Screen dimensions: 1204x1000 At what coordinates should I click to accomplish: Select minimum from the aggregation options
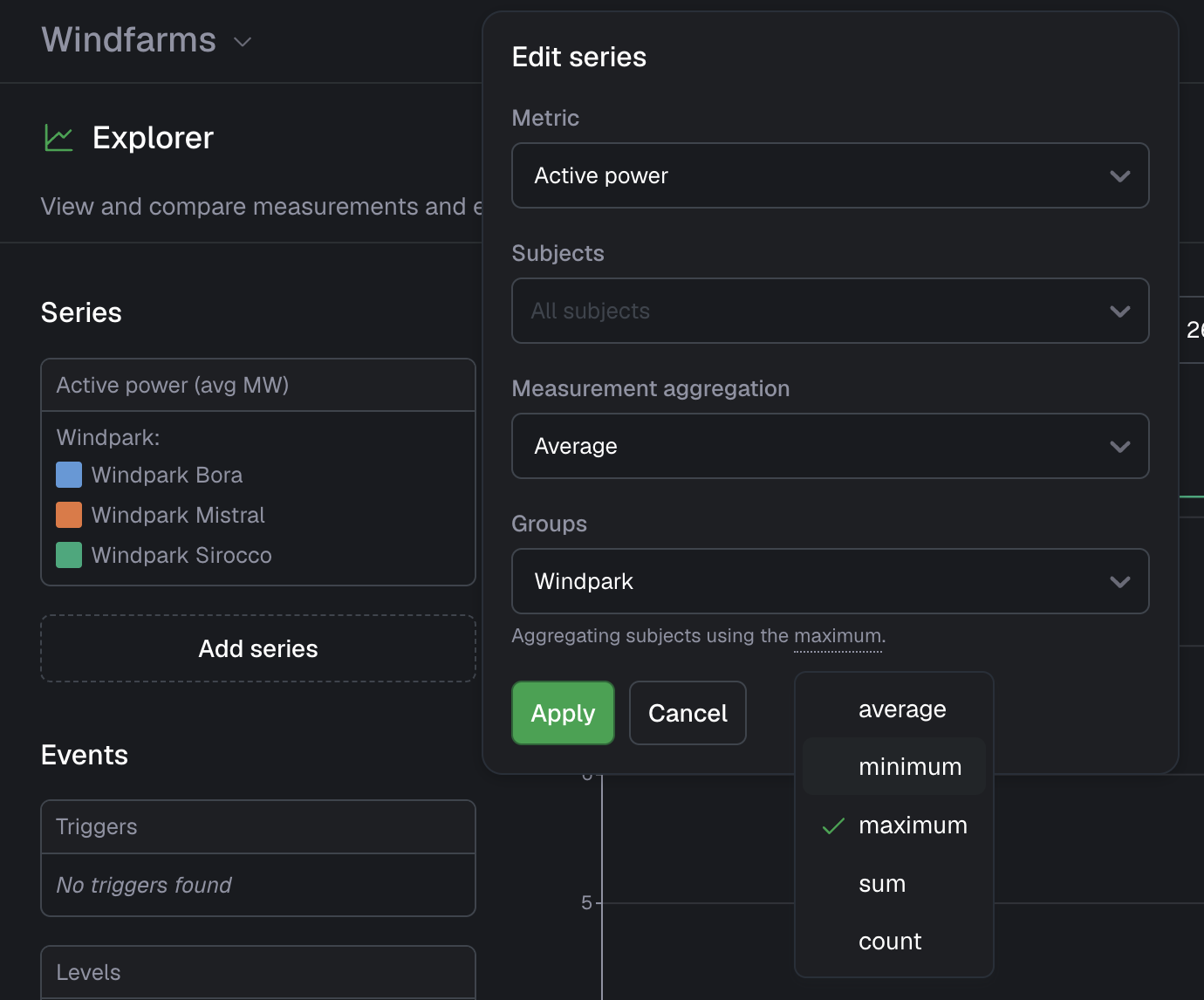point(910,766)
